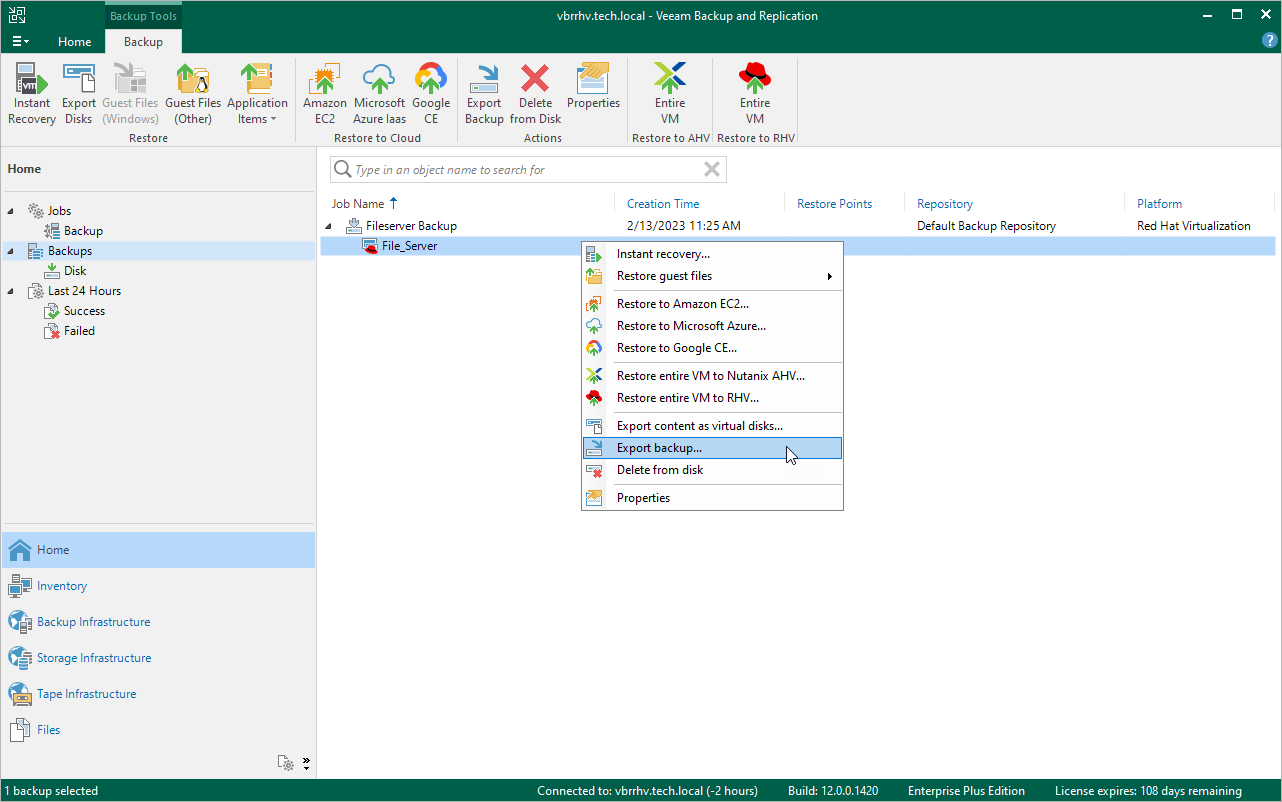The image size is (1282, 802).
Task: Choose Export content as virtual disks...
Action: [712, 426]
